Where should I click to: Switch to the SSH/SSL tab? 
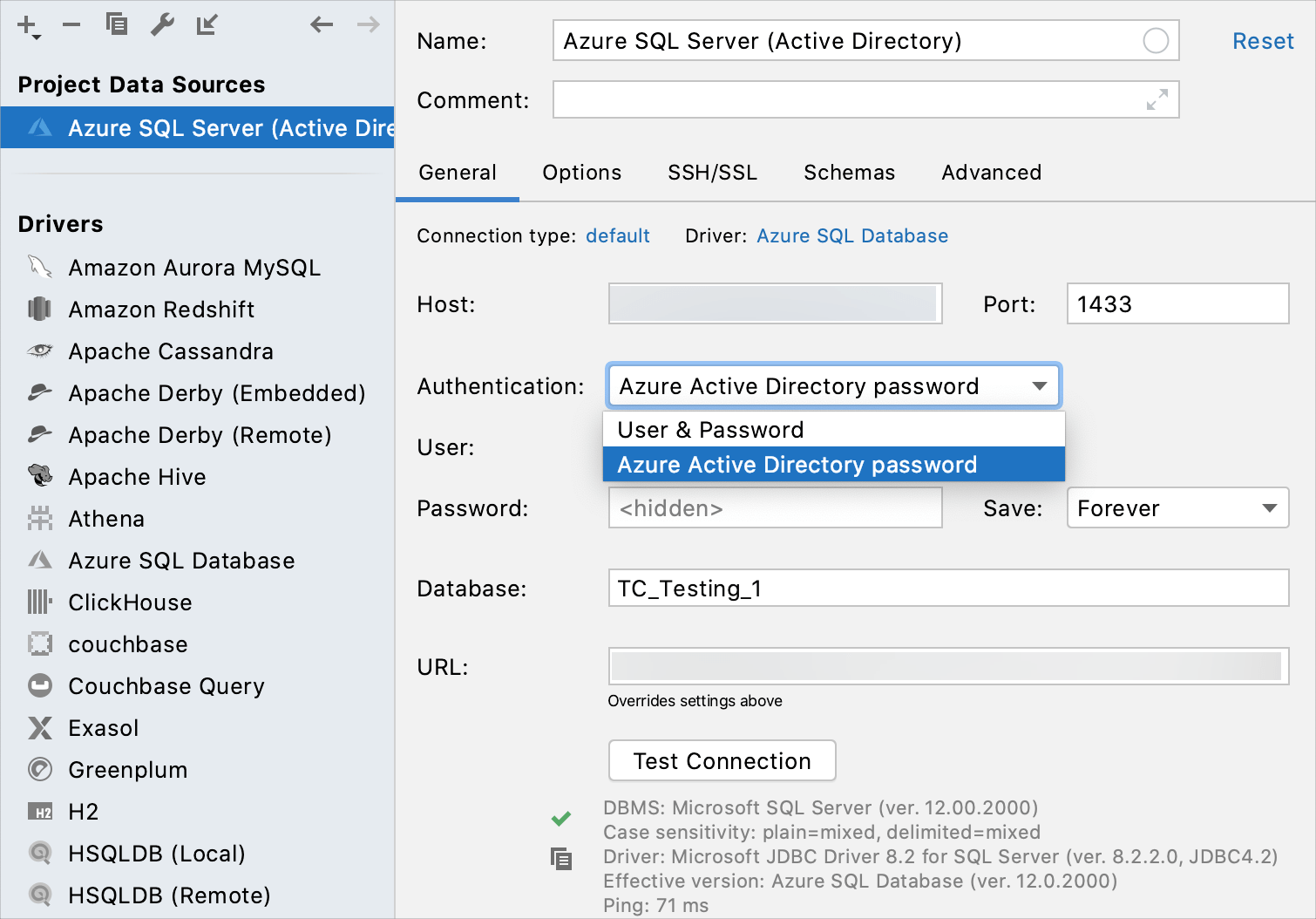pyautogui.click(x=713, y=173)
